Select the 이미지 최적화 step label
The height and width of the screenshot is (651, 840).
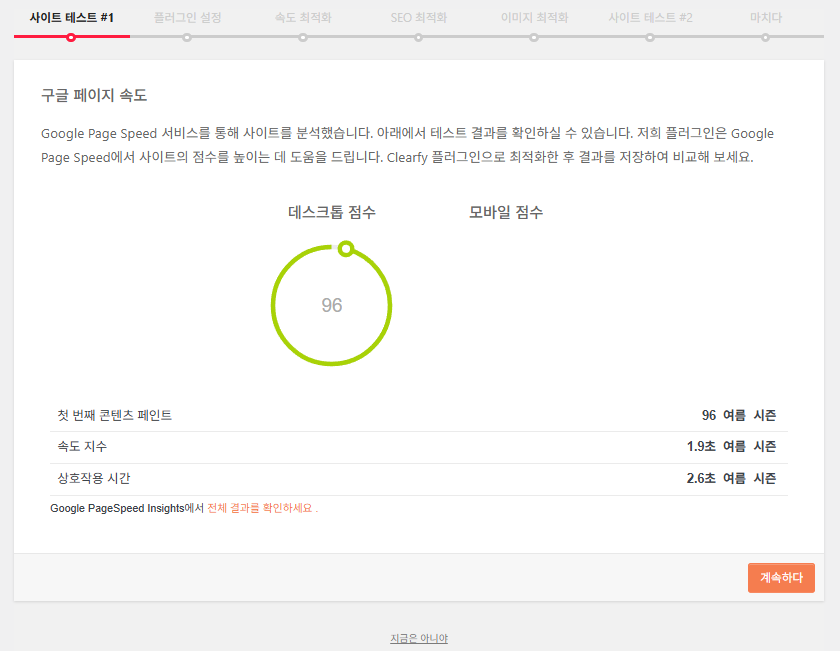tap(535, 15)
